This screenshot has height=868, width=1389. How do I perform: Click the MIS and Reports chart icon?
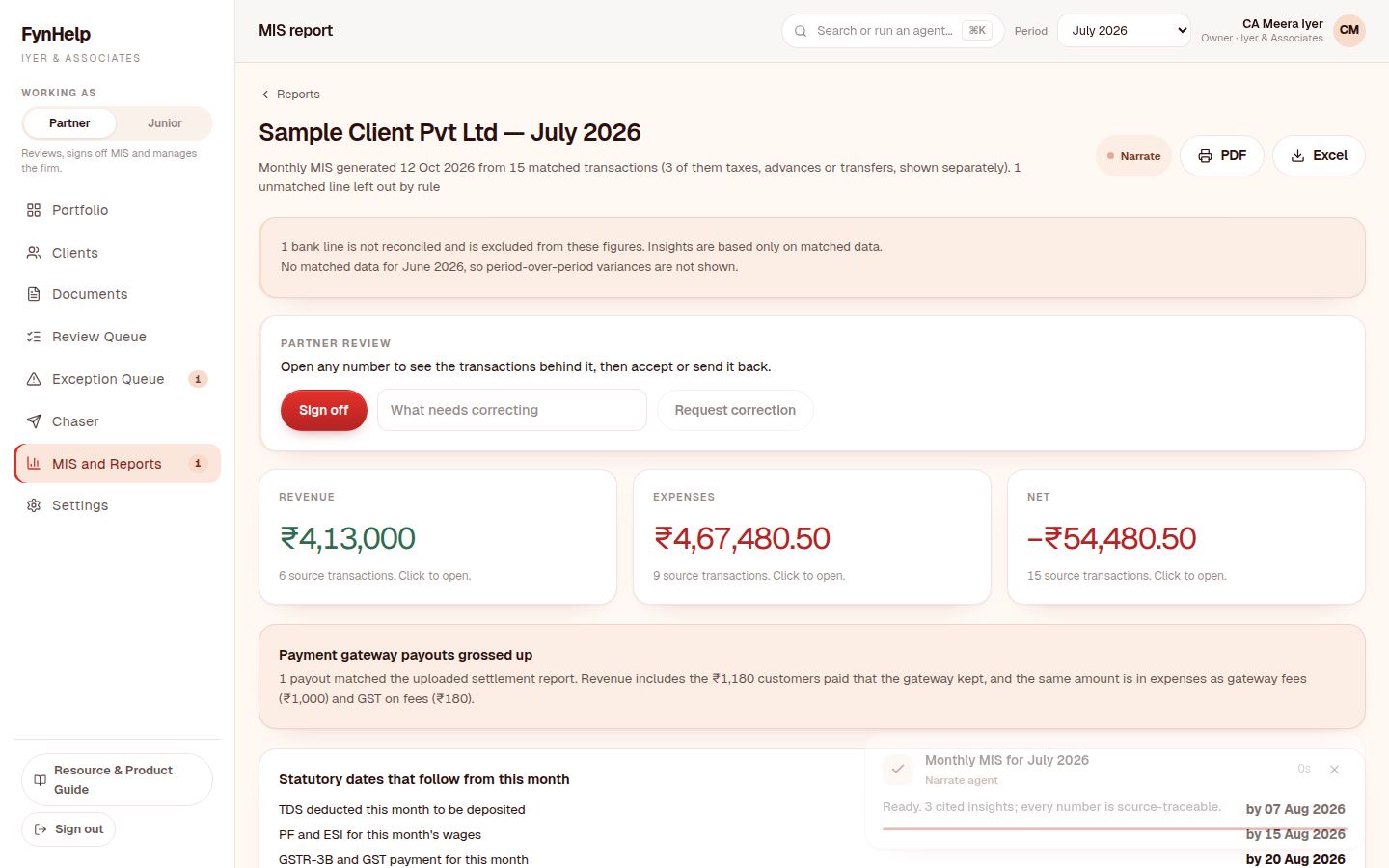34,464
